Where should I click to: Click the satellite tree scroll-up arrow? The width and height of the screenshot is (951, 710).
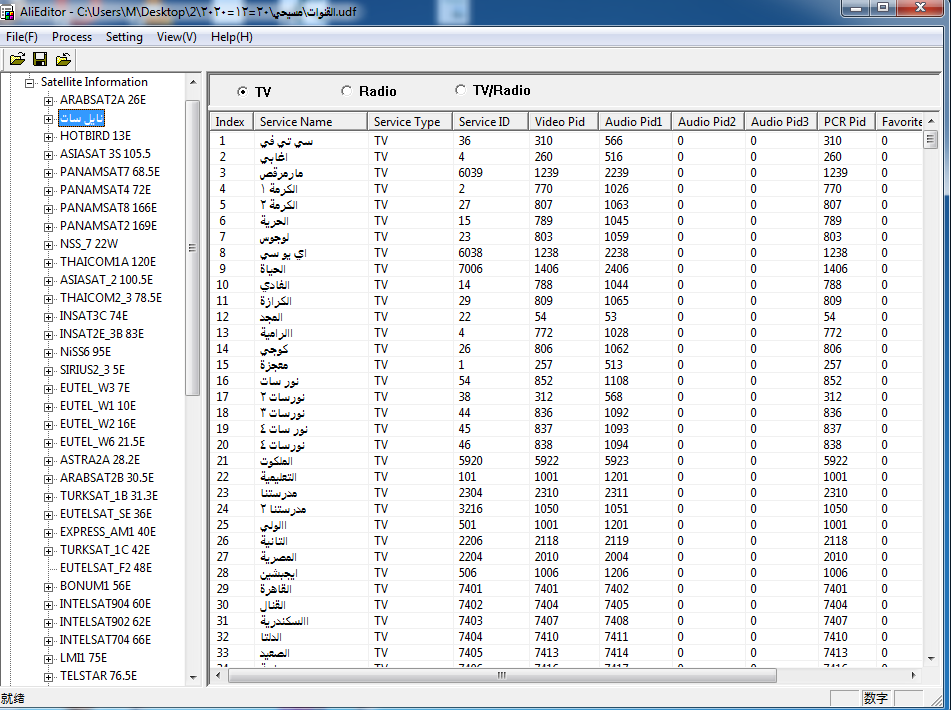(x=193, y=82)
